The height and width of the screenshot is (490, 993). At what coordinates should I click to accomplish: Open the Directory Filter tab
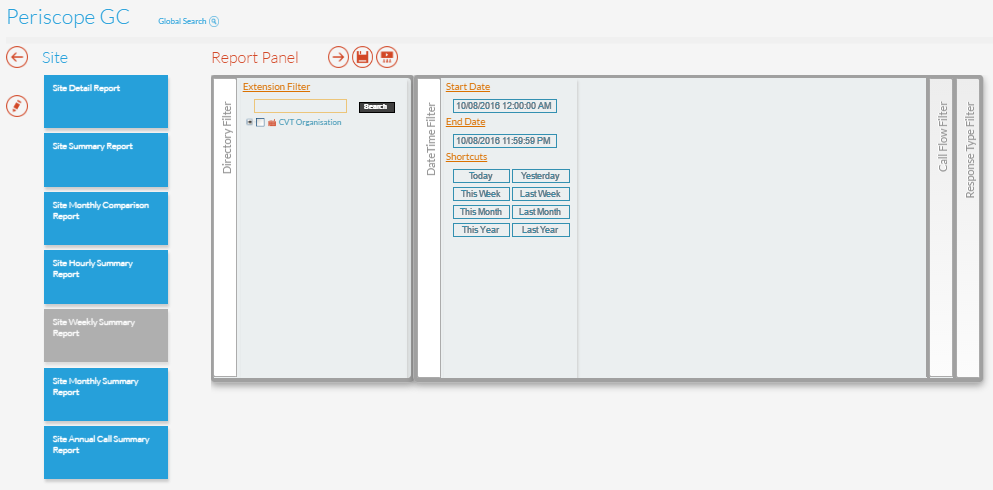(x=225, y=228)
